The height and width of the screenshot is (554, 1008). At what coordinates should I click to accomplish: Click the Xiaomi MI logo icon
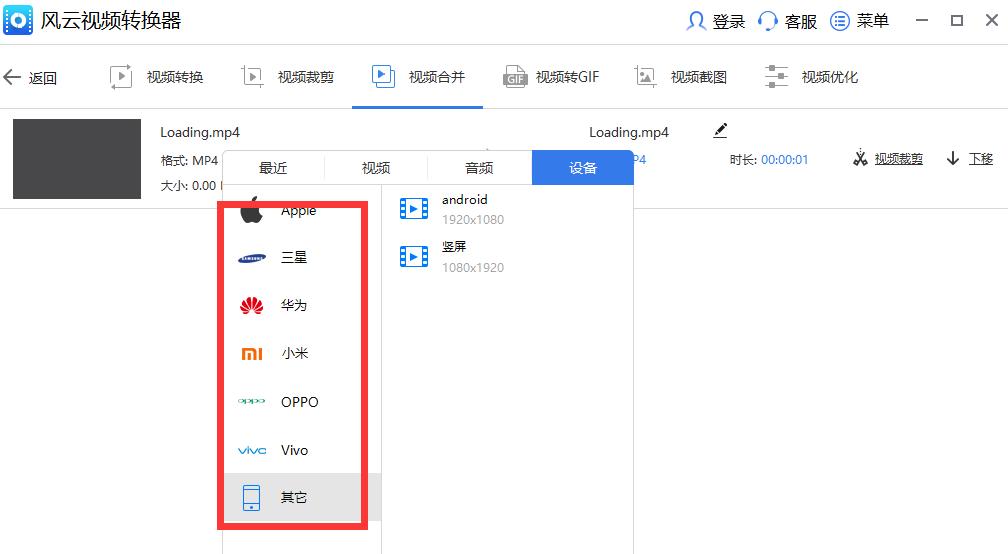[251, 353]
